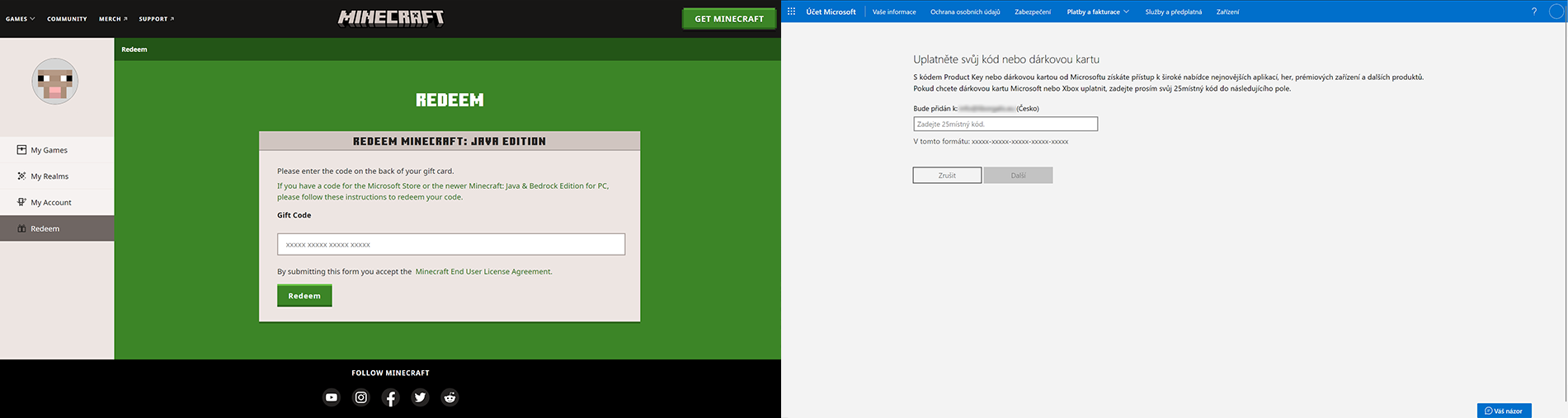Open the Zabezpečení tab
The width and height of the screenshot is (1568, 418).
(x=1033, y=12)
